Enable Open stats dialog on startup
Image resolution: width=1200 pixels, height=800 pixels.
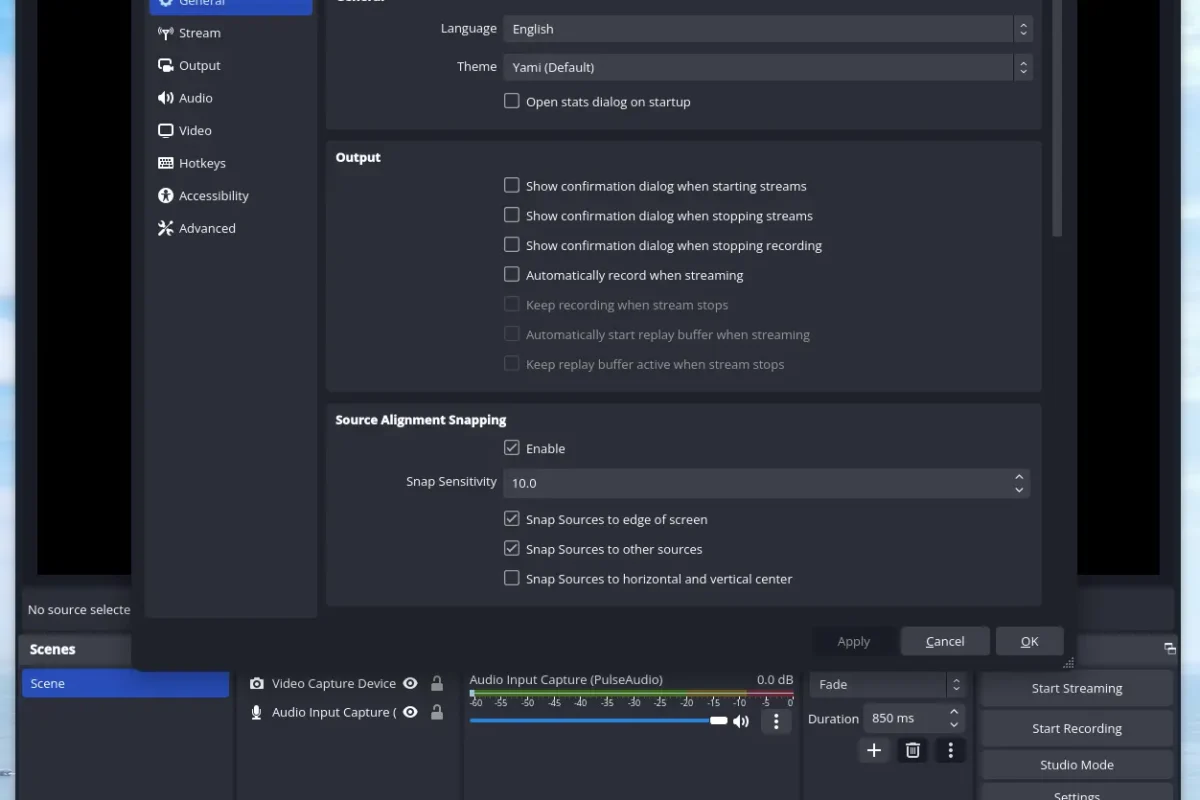coord(512,101)
